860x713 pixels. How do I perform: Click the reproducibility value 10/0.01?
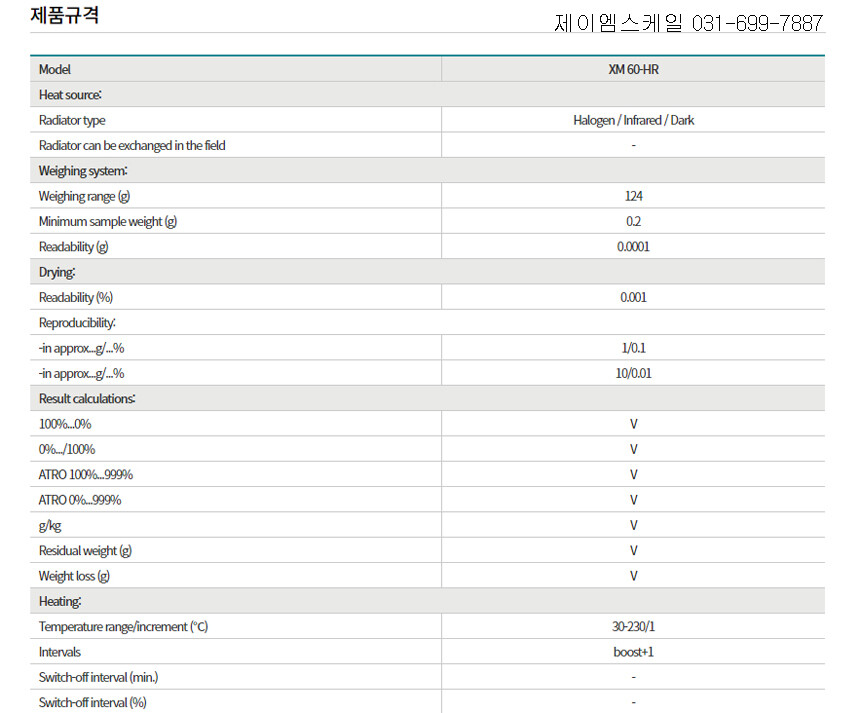(x=633, y=373)
